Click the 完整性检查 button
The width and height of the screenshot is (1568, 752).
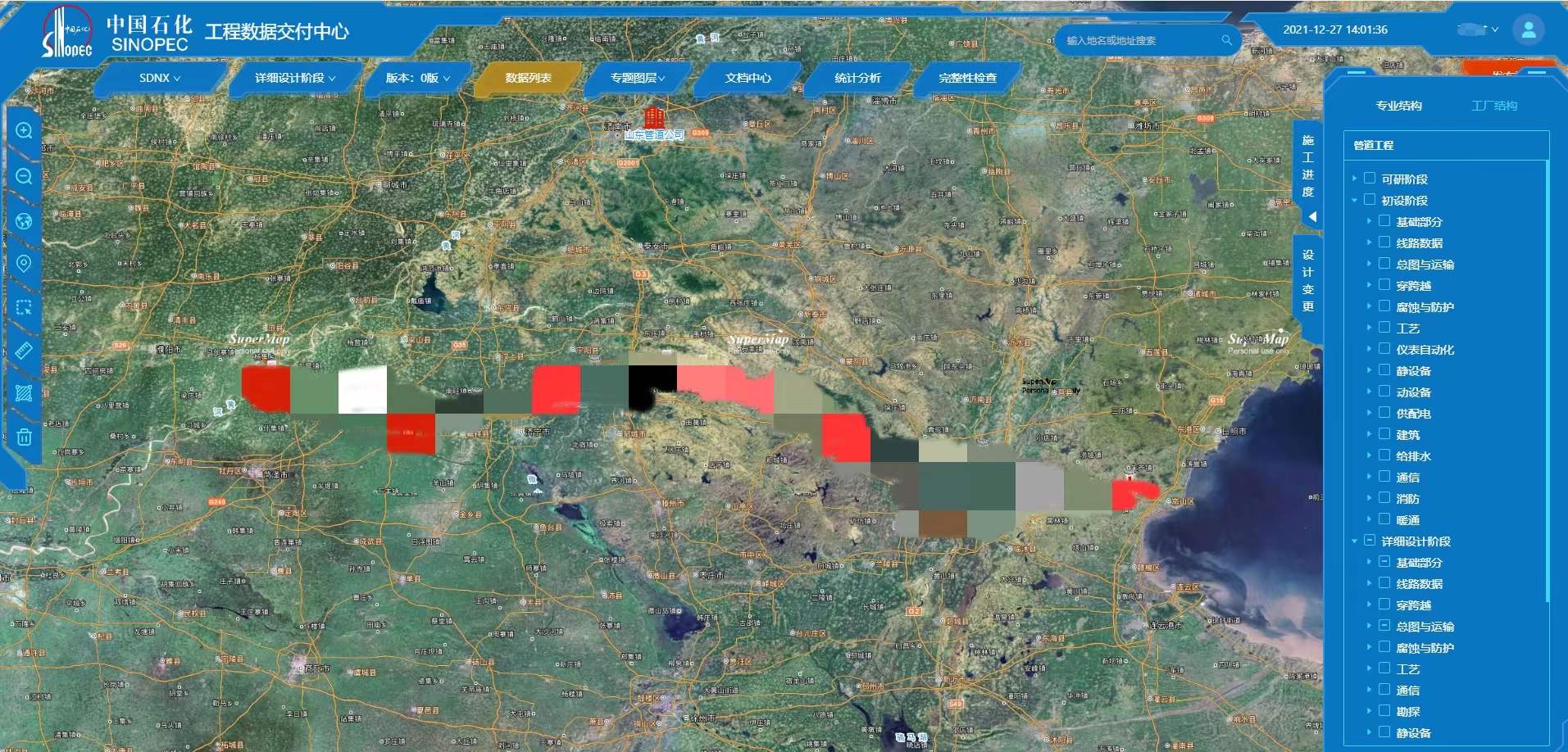[967, 78]
